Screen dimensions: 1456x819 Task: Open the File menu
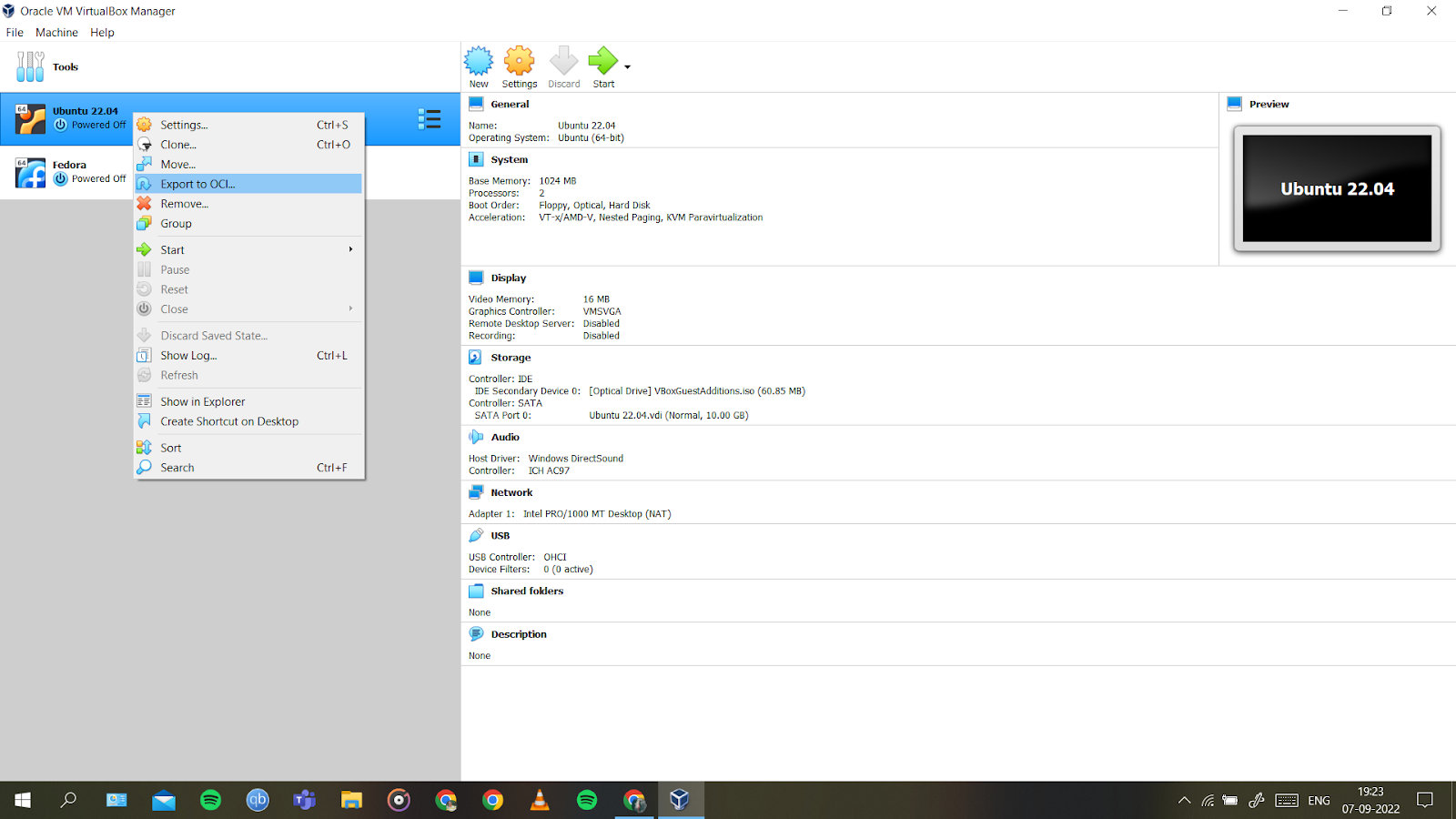pyautogui.click(x=15, y=32)
